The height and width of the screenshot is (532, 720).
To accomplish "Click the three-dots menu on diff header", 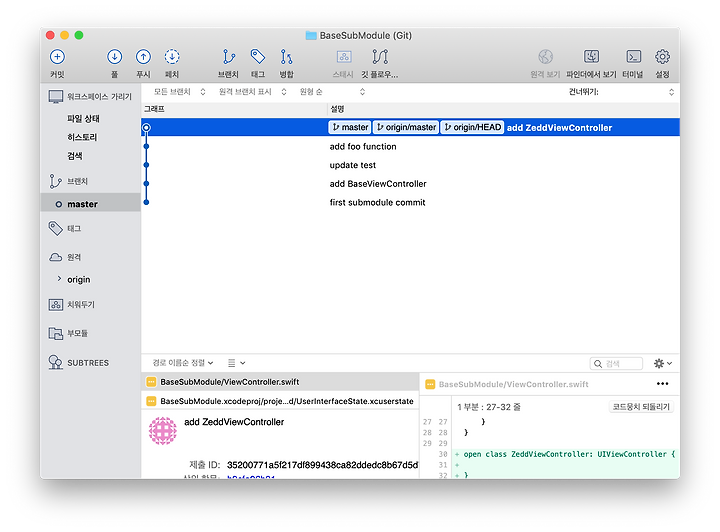I will tap(662, 384).
